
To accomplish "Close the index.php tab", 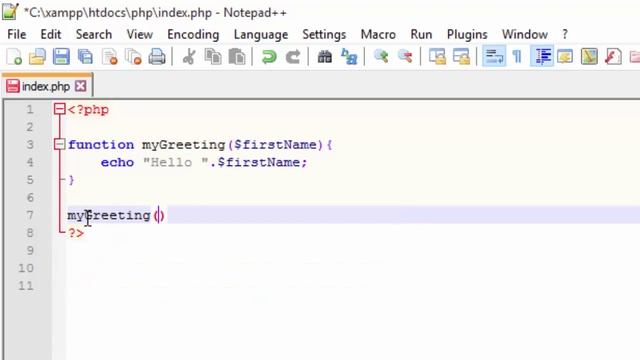I will tap(81, 86).
